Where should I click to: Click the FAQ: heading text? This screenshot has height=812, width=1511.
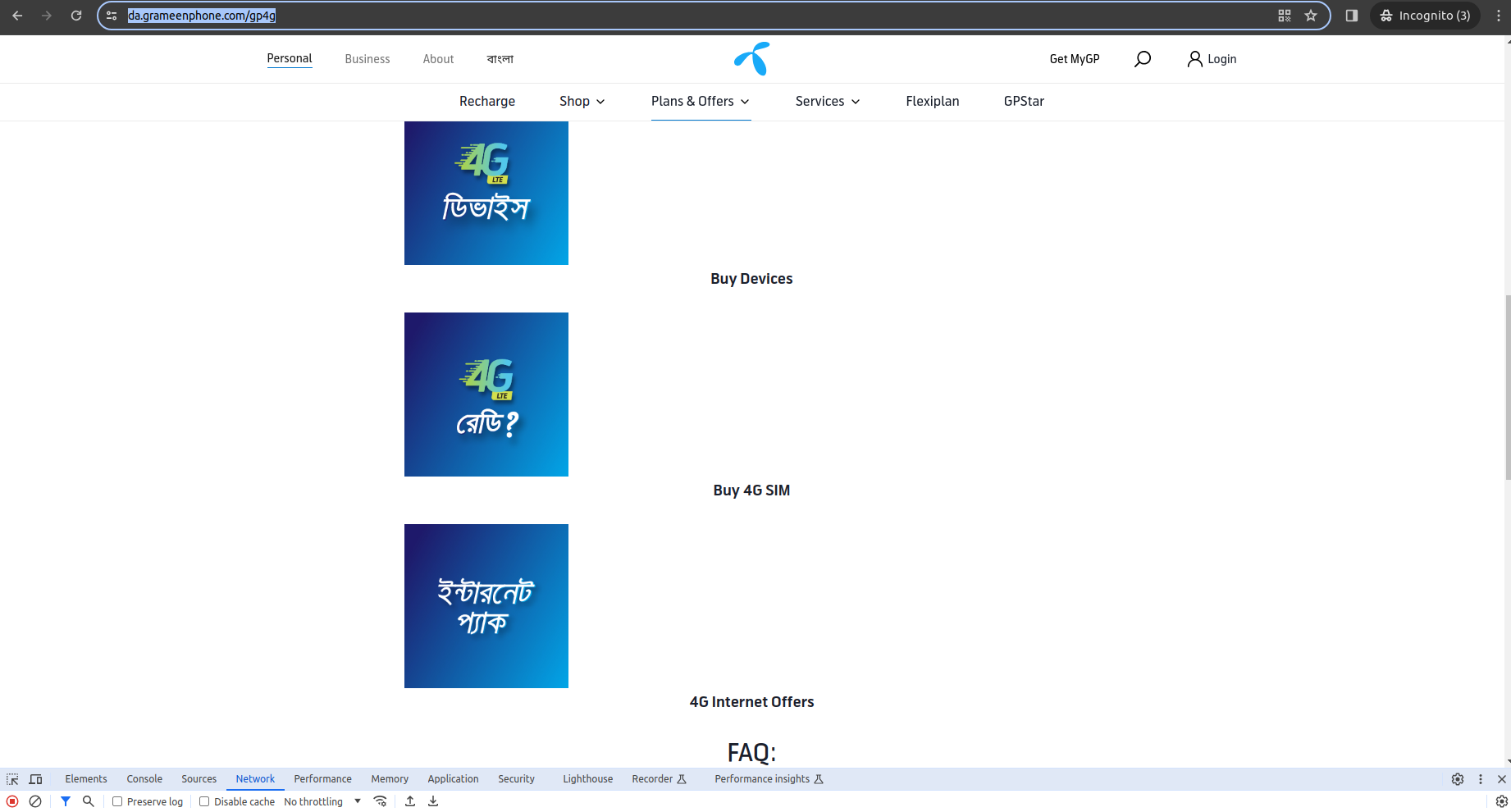[x=751, y=752]
